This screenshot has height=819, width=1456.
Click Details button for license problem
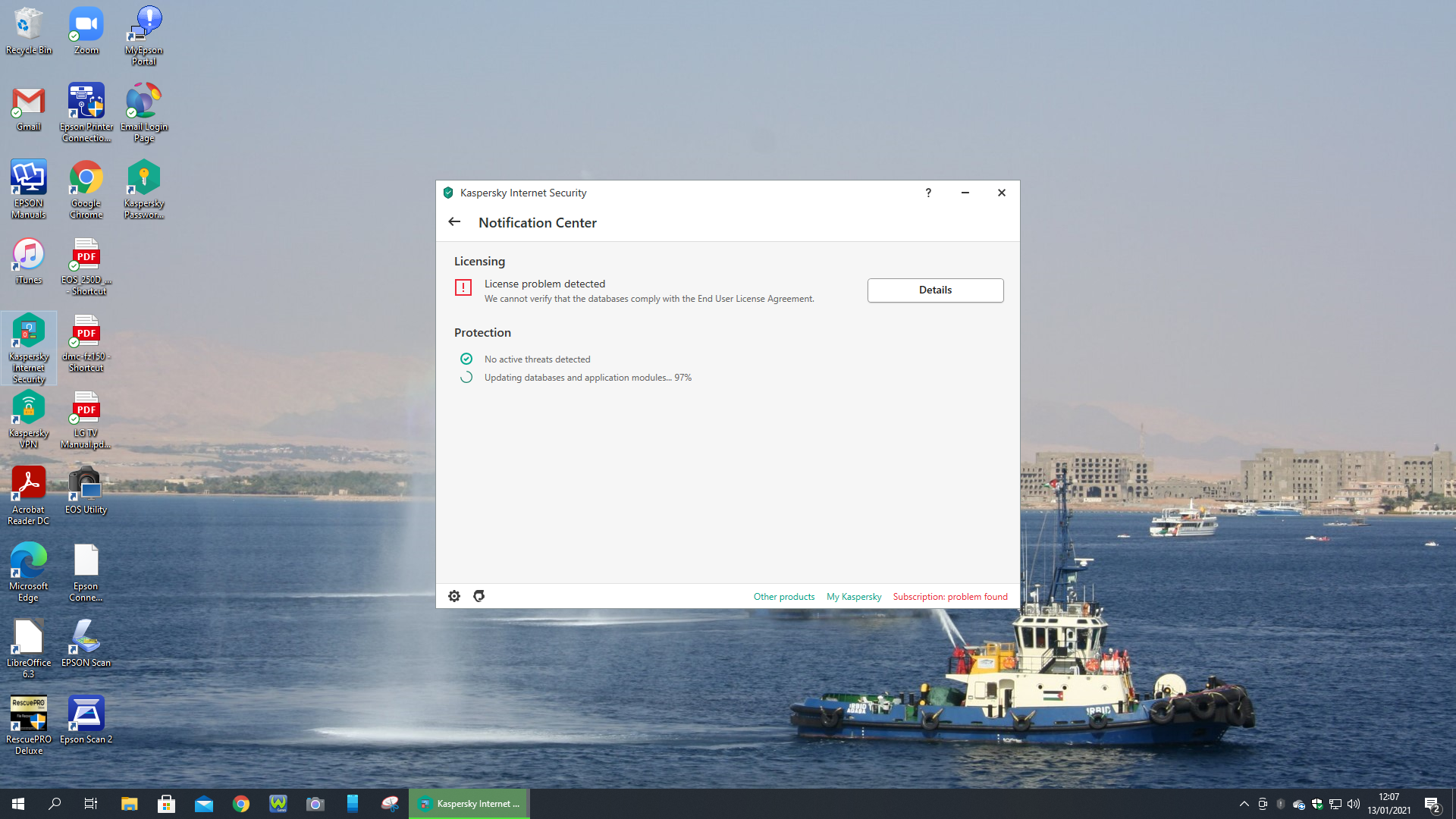click(x=935, y=290)
